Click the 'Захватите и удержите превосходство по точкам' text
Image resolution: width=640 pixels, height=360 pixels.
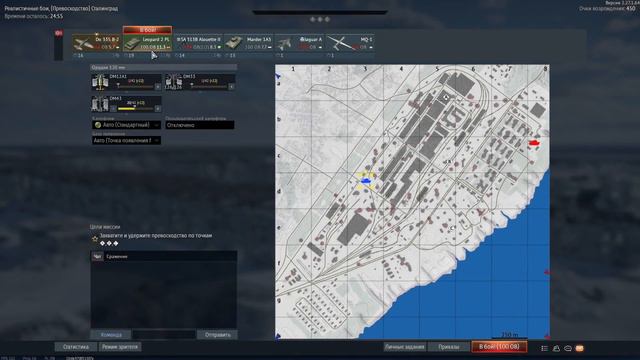tap(156, 236)
